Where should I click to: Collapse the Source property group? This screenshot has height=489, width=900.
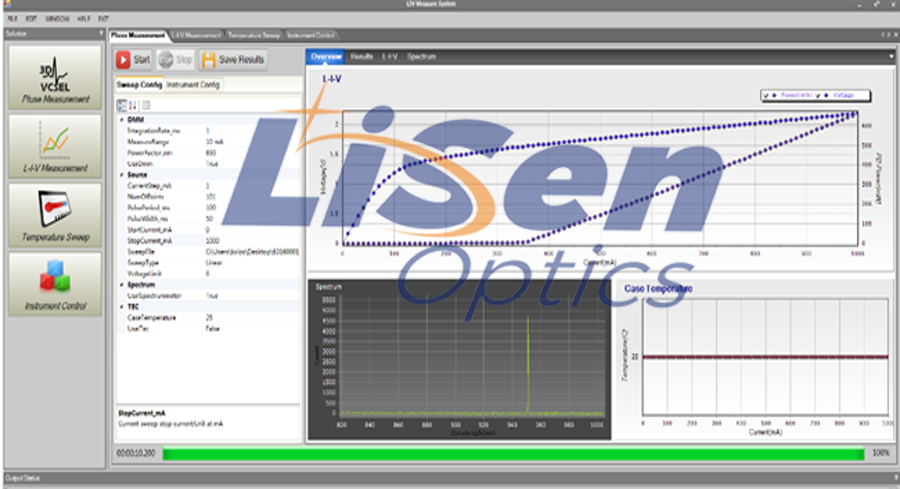(122, 174)
